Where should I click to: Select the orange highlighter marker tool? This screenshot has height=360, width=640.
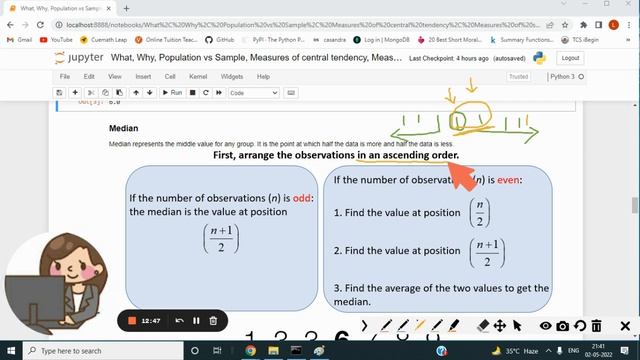(454, 326)
